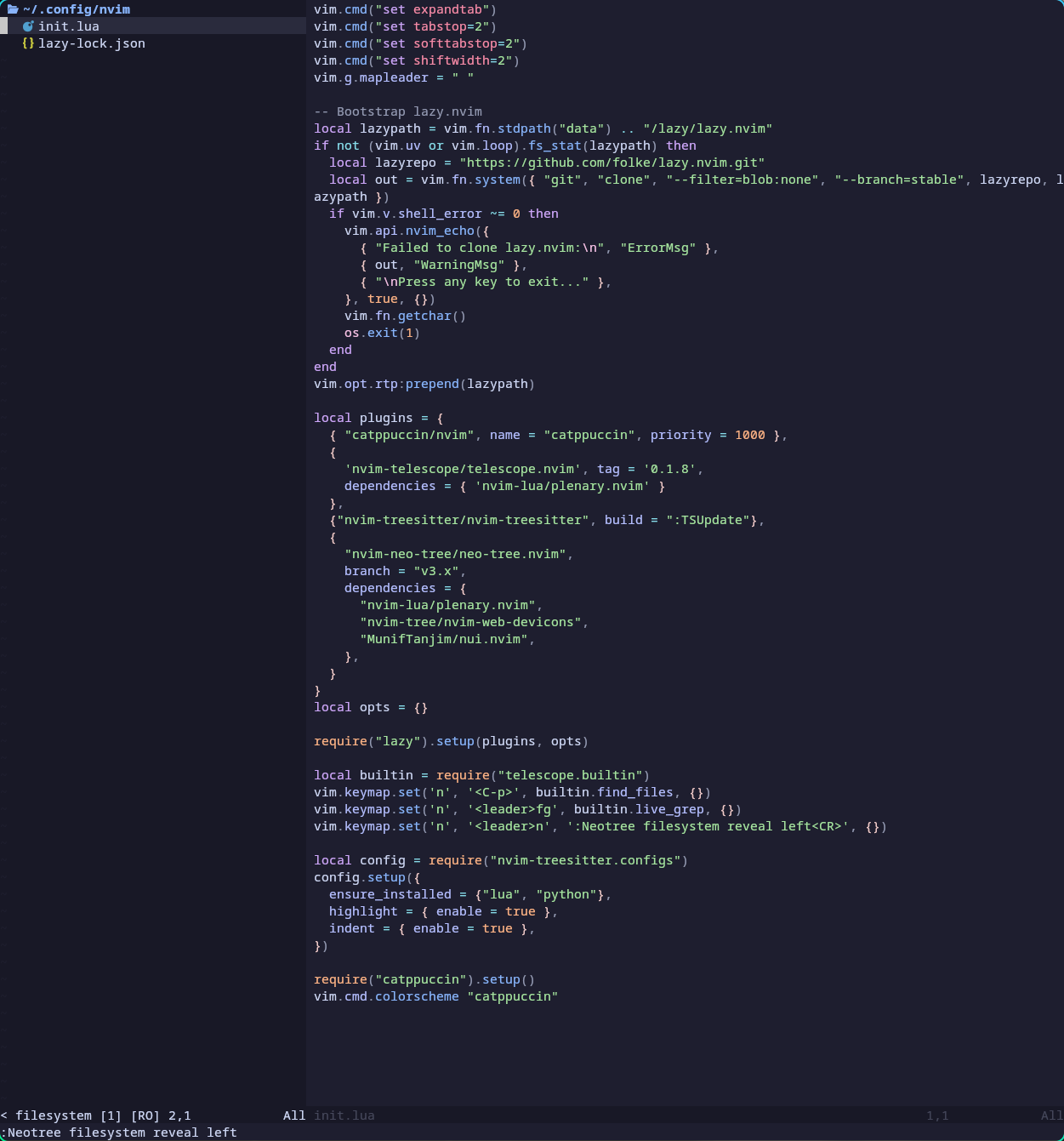The width and height of the screenshot is (1064, 1141).
Task: Click the '<leader>n' keymap string
Action: click(509, 826)
